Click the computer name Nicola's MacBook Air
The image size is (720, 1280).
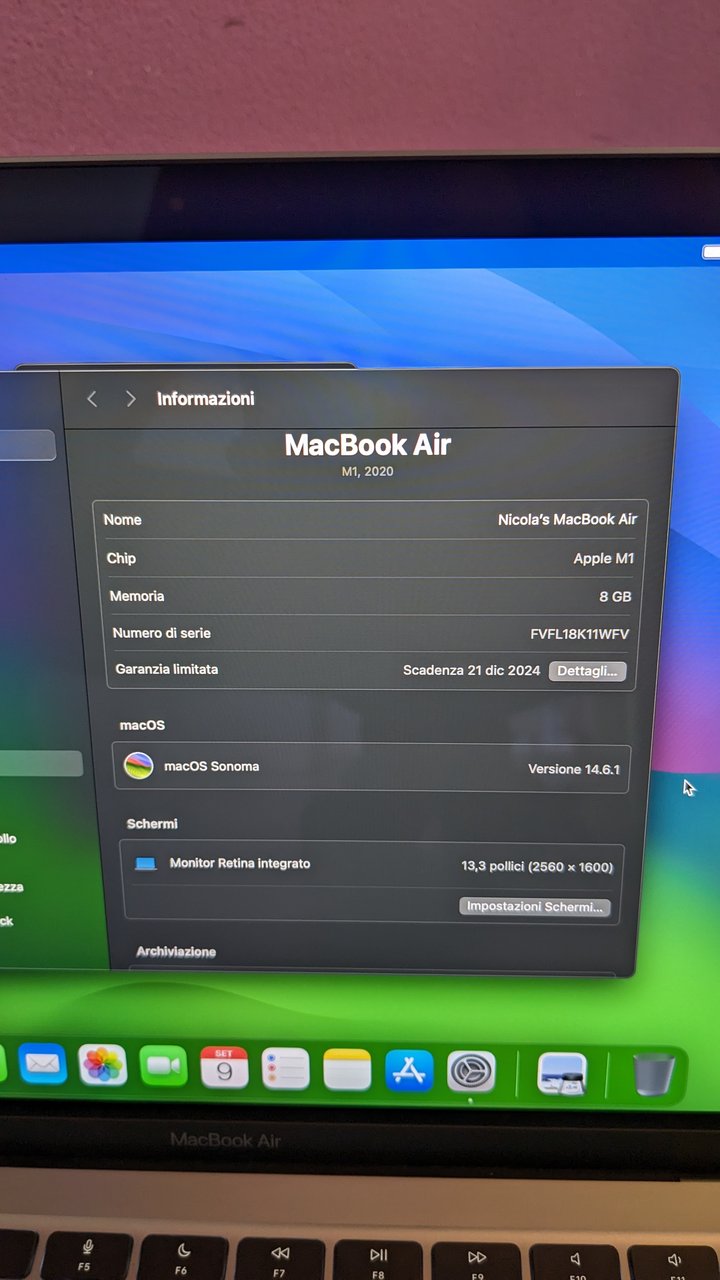click(567, 520)
